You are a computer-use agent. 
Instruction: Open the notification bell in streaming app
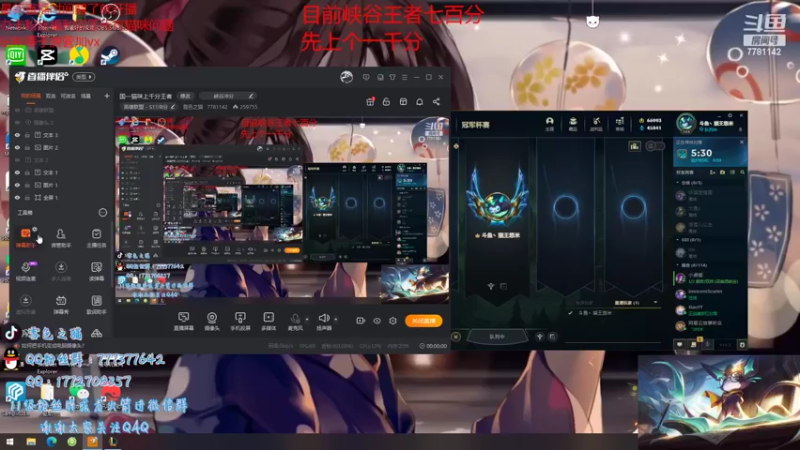tap(419, 102)
